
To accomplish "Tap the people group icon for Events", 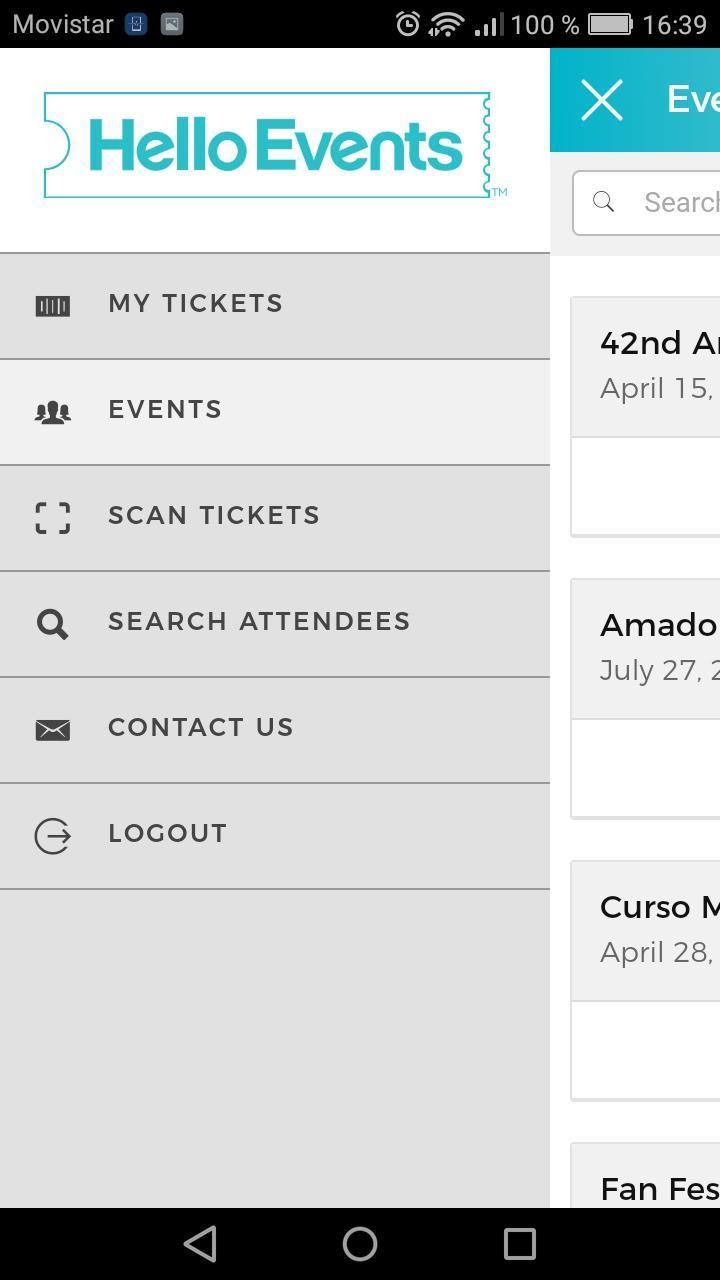I will [53, 412].
